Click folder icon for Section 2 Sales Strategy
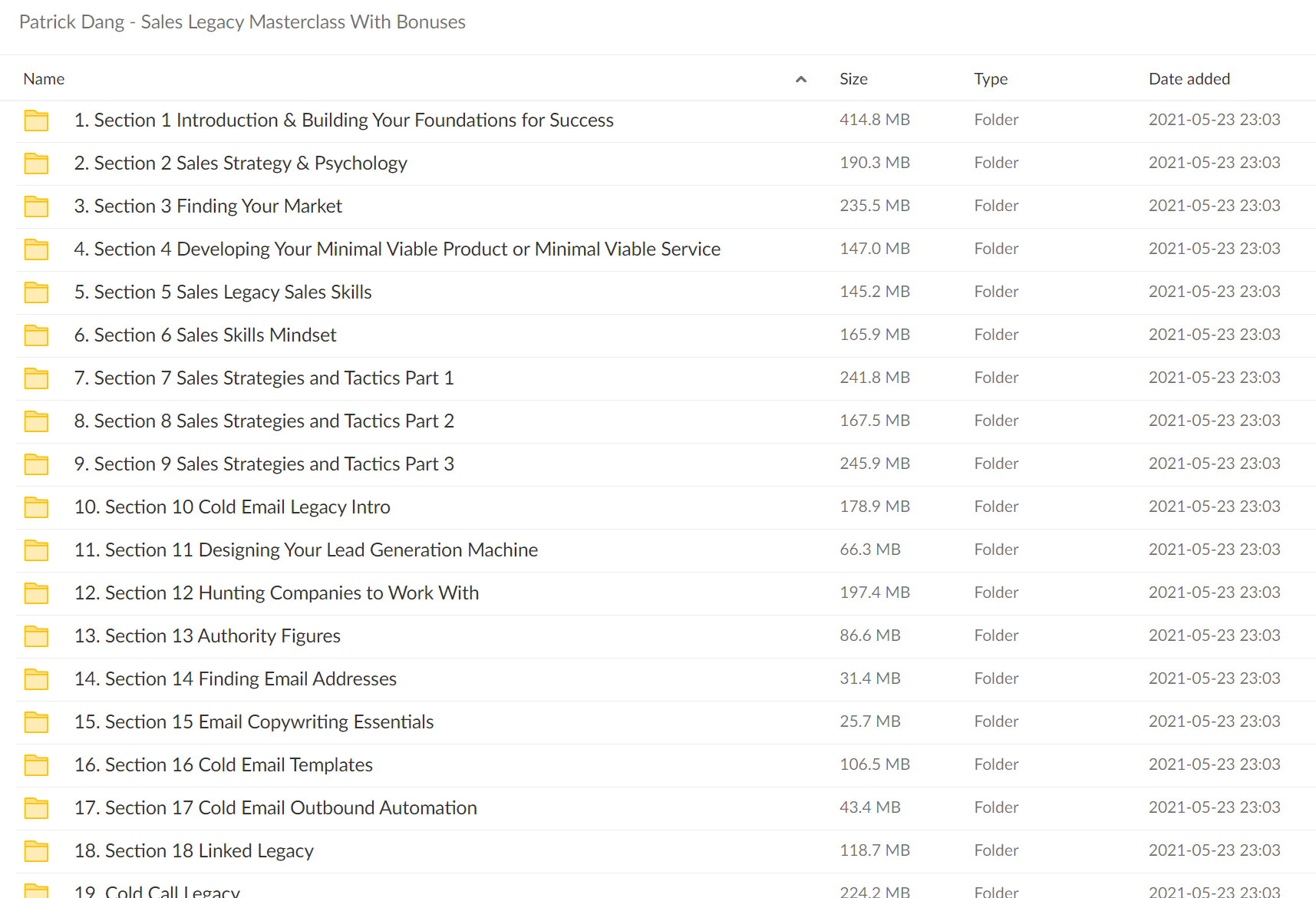This screenshot has width=1316, height=898. click(x=36, y=163)
